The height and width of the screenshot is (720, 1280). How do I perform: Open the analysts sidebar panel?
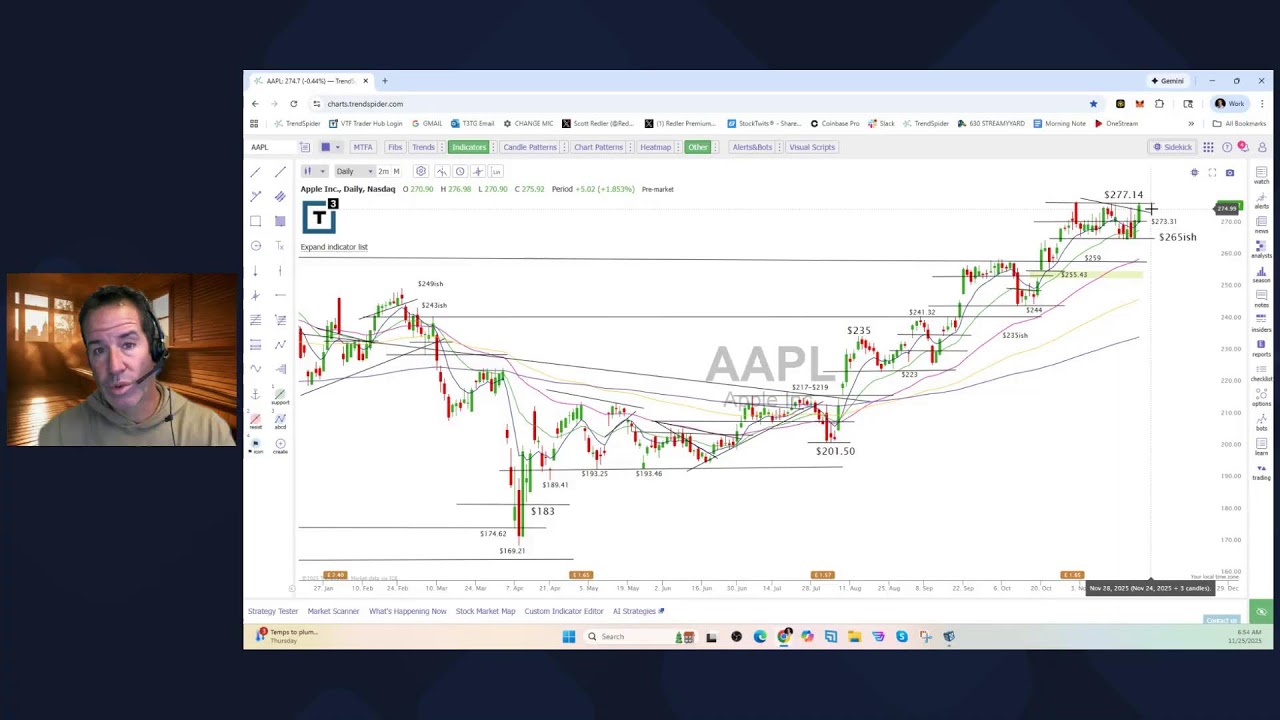point(1261,250)
